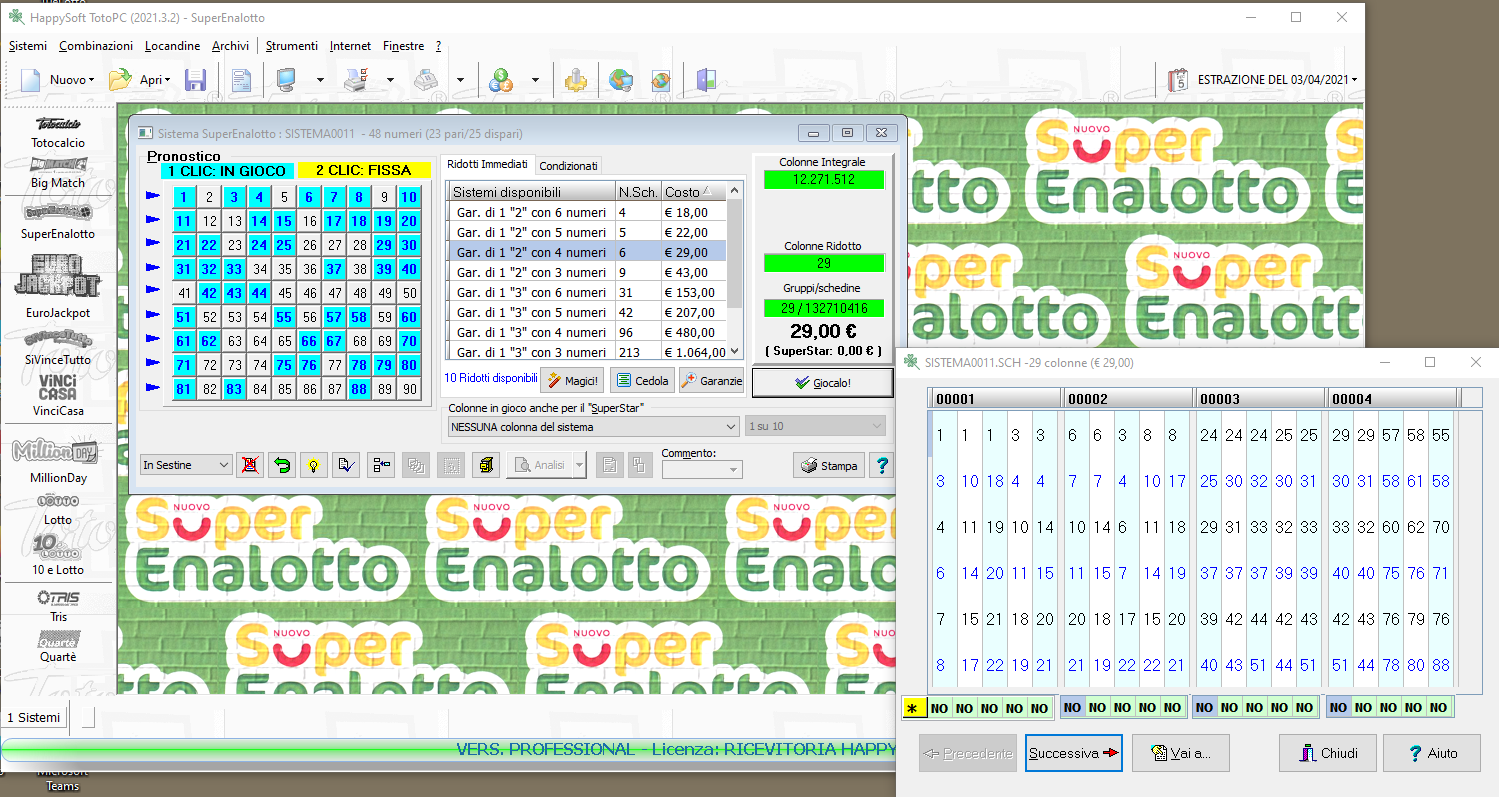Click the Garanzie button
This screenshot has height=797, width=1499.
[711, 381]
